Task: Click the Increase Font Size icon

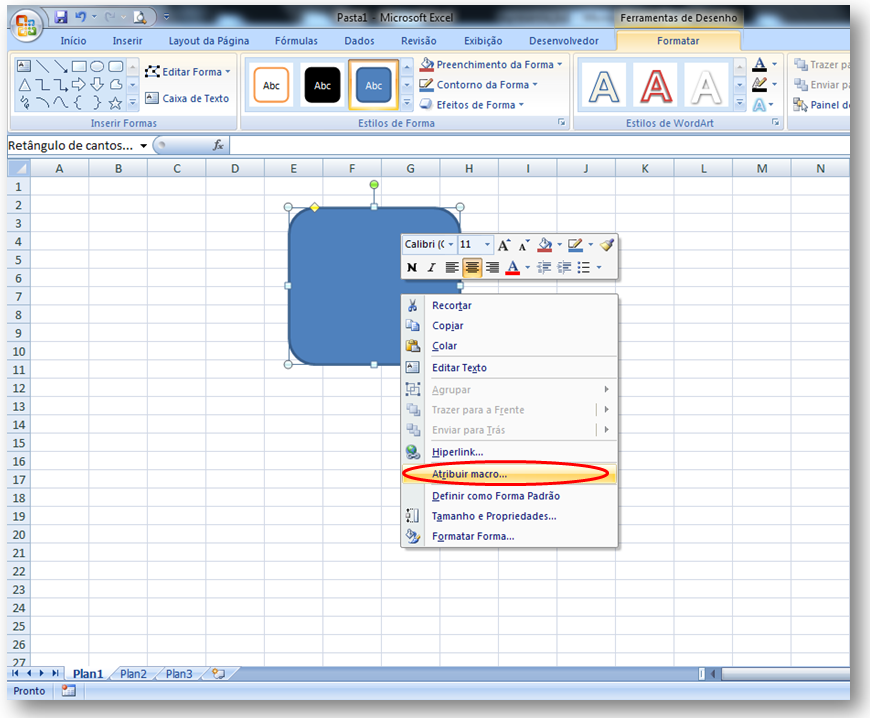Action: click(504, 245)
